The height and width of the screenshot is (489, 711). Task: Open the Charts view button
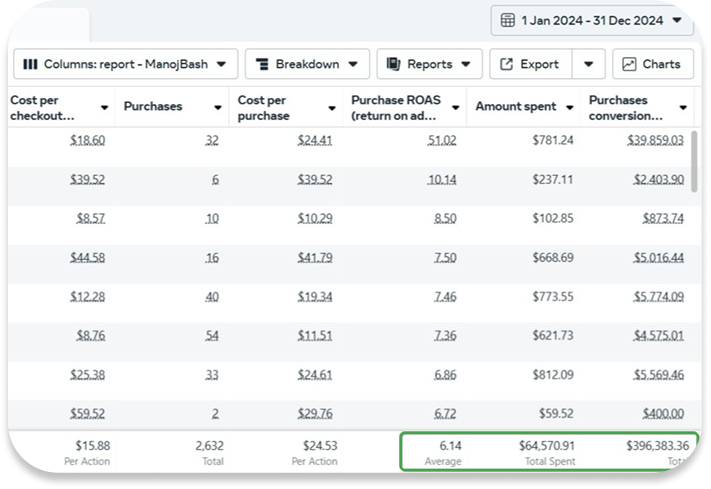652,64
